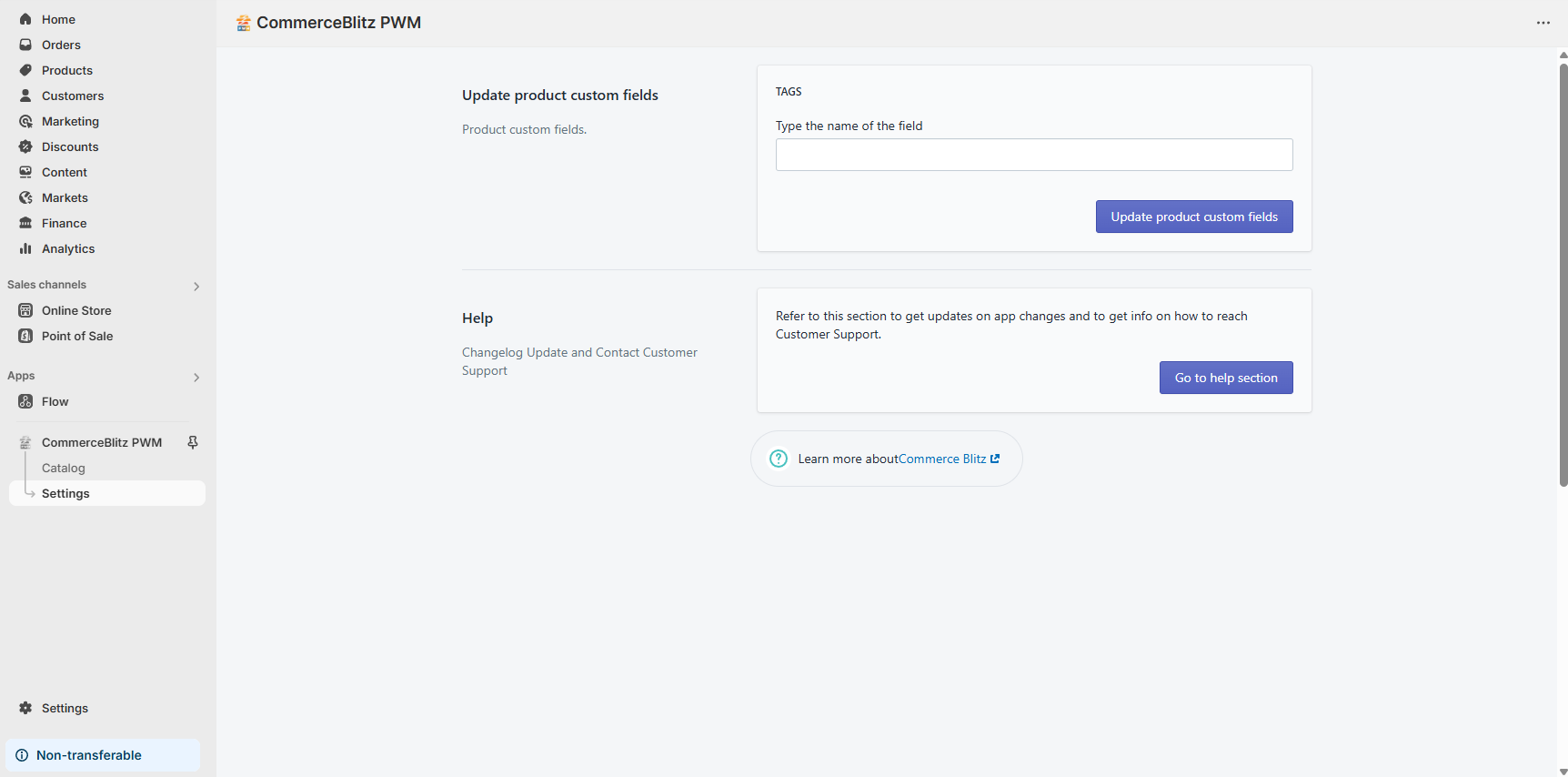
Task: Expand the Apps section chevron
Action: (x=196, y=378)
